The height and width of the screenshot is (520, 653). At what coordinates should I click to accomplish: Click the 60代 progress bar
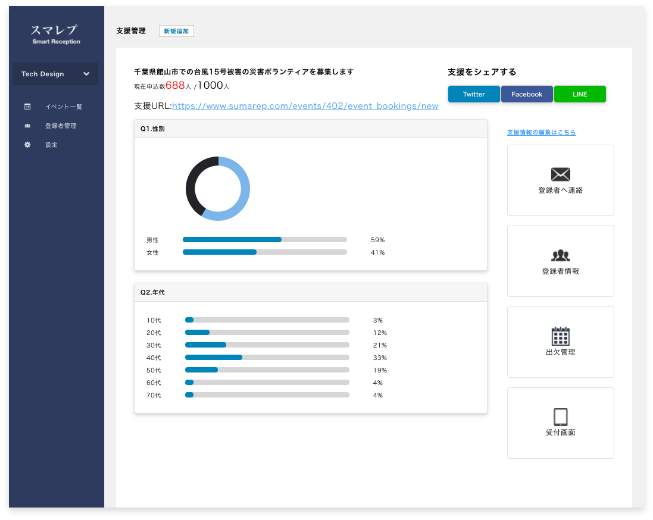267,382
